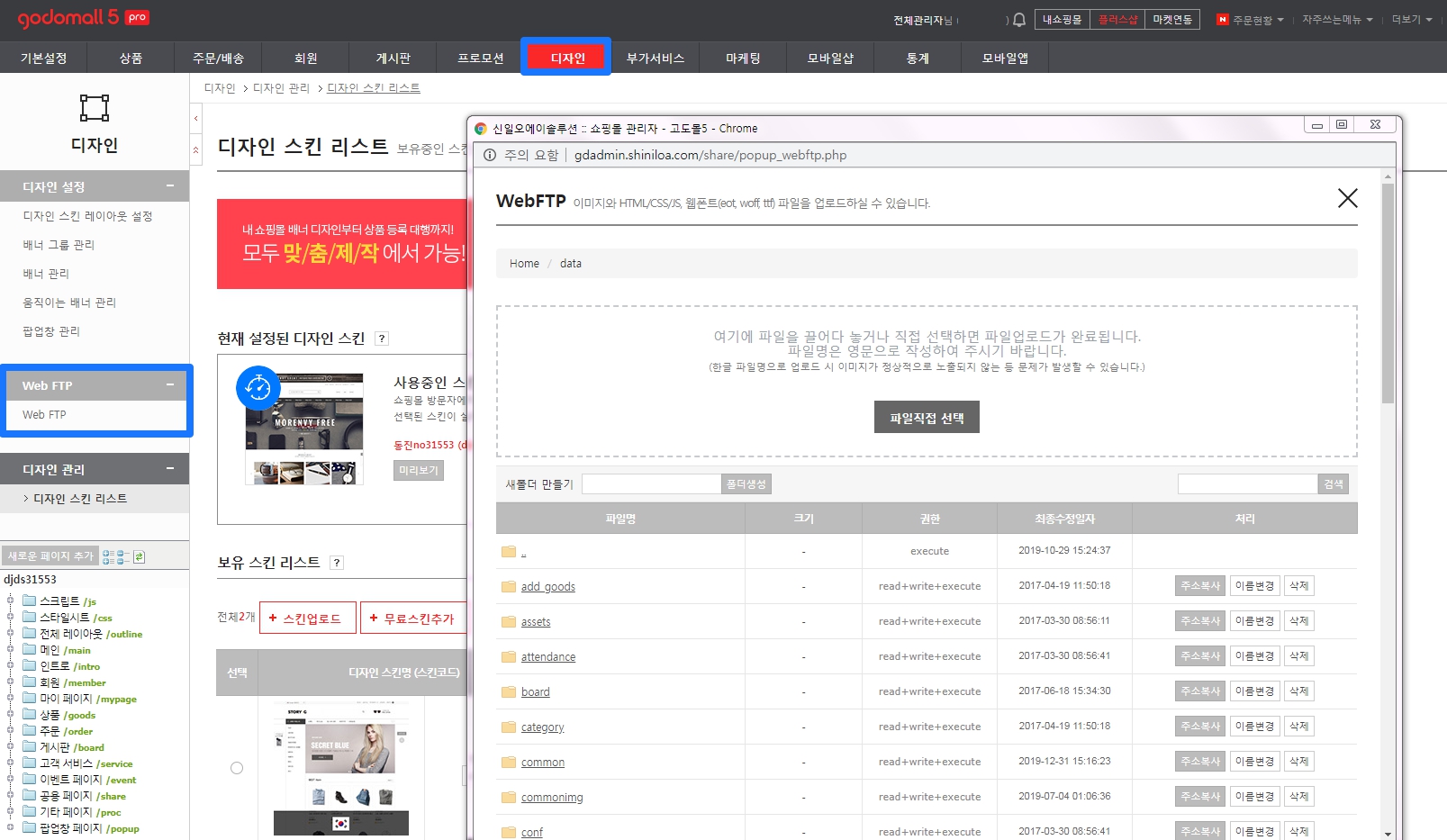The image size is (1447, 840).
Task: Click the new folder name input field
Action: [651, 484]
